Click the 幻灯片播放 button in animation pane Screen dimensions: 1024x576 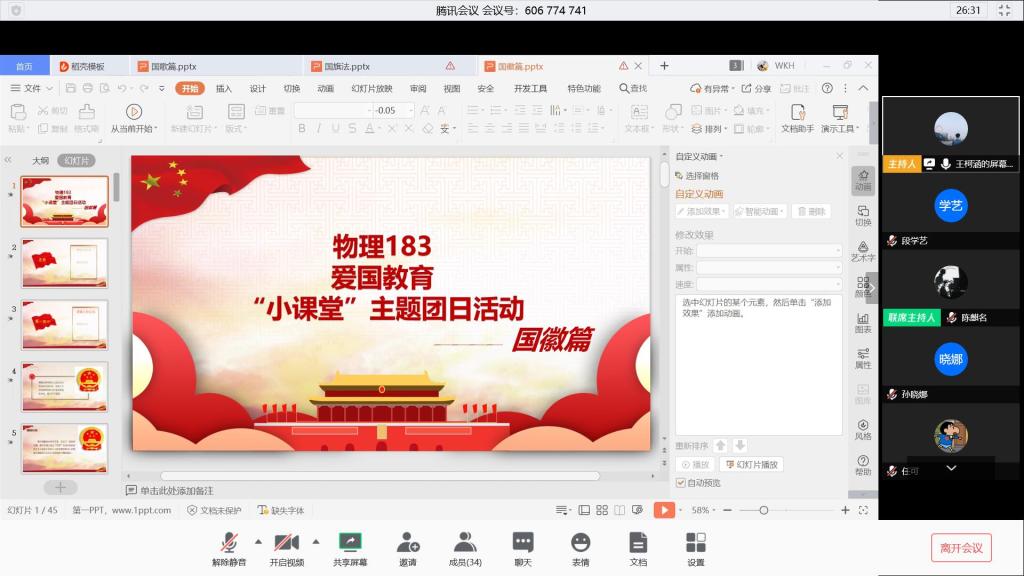751,465
